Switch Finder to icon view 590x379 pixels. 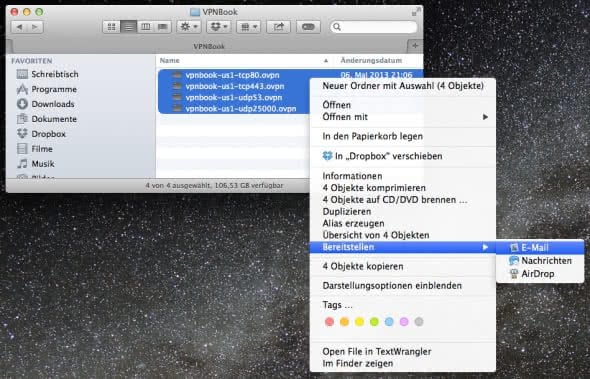(x=111, y=27)
